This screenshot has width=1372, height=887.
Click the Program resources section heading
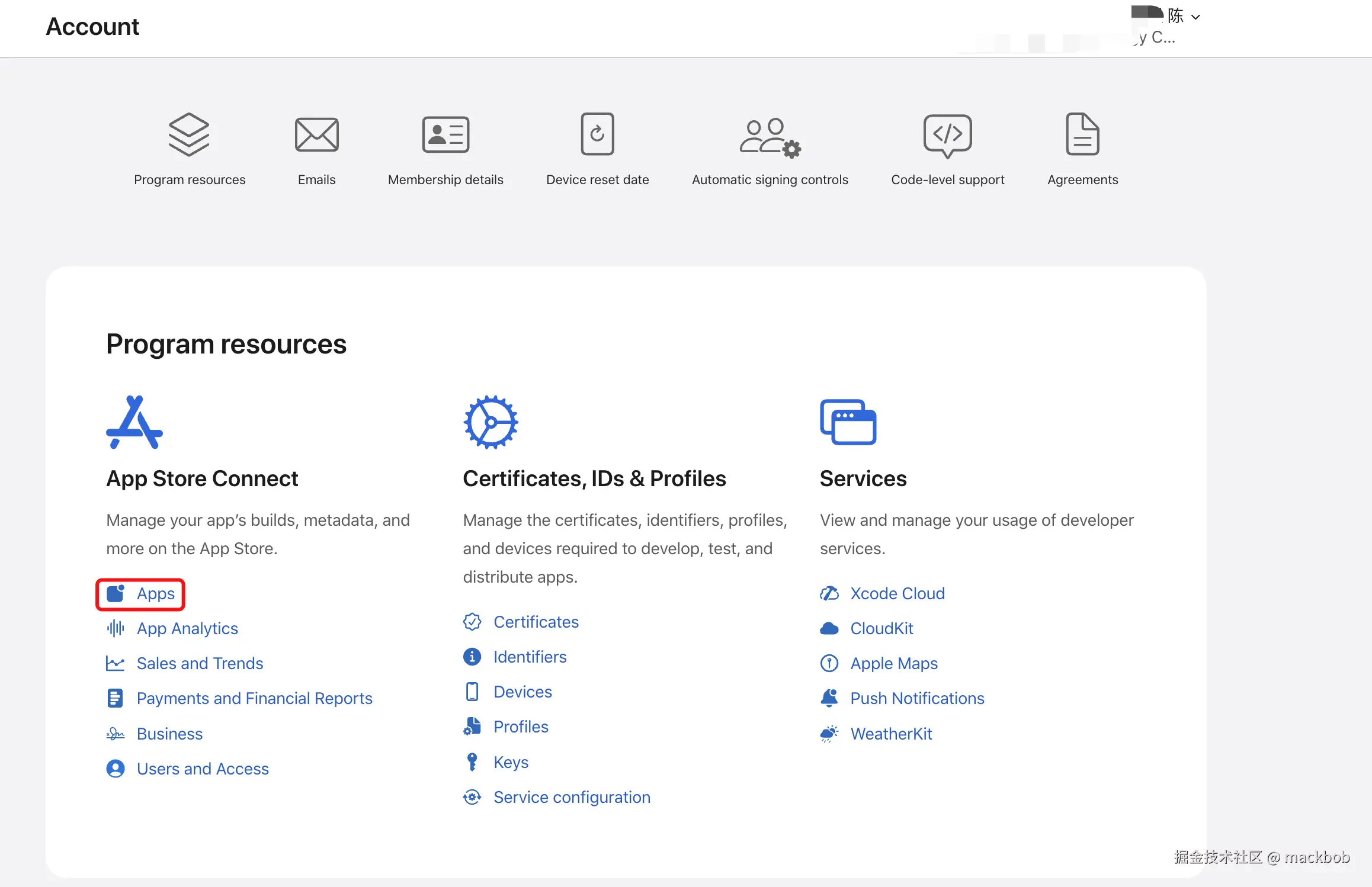click(226, 344)
